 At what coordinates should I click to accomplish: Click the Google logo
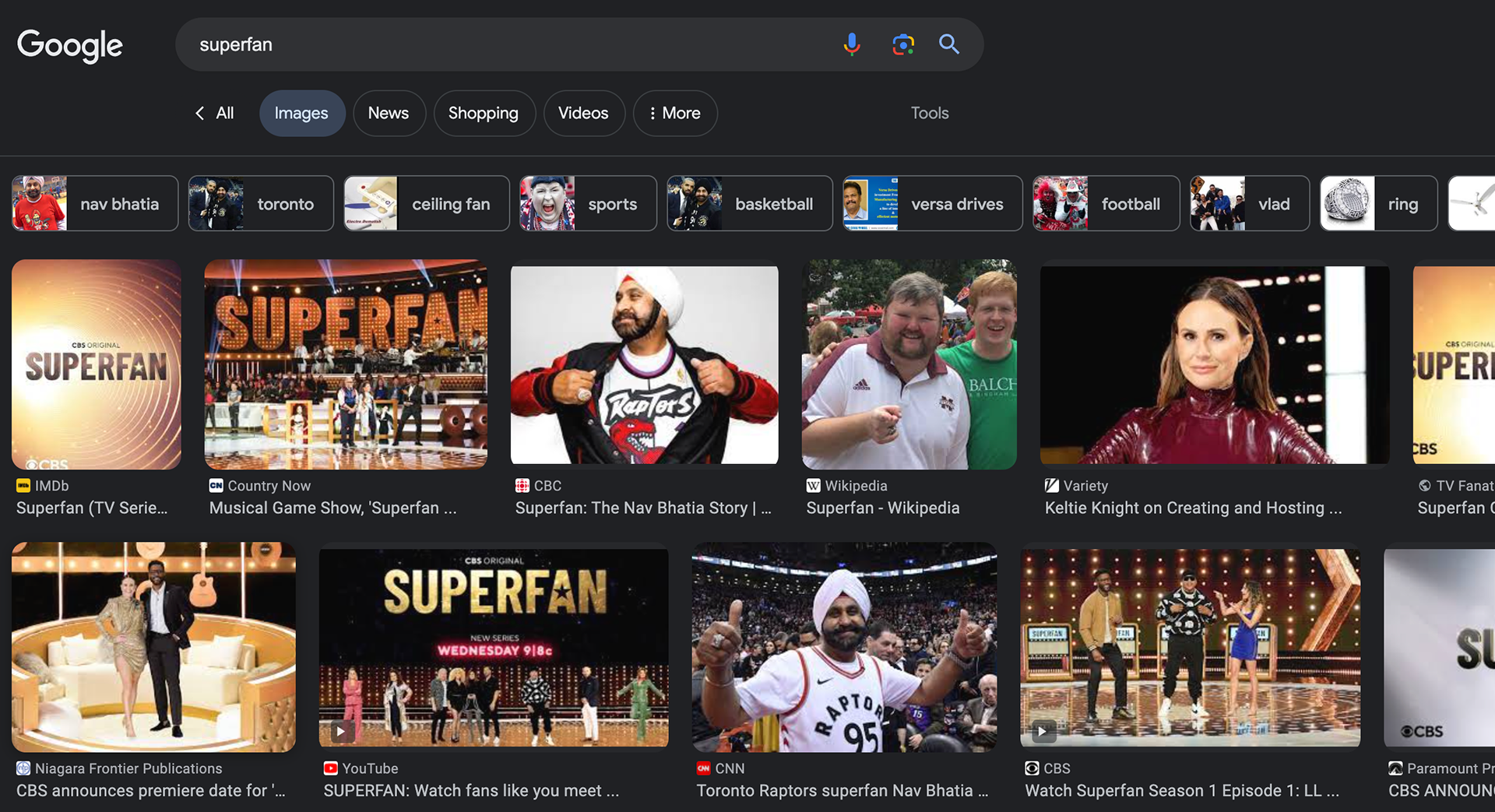pyautogui.click(x=70, y=45)
